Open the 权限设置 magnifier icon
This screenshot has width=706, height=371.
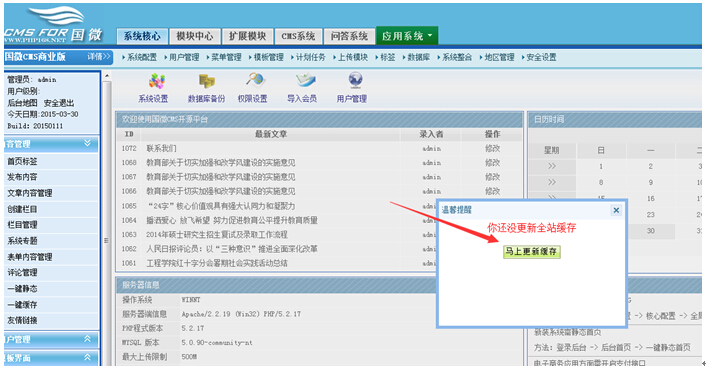tap(255, 80)
